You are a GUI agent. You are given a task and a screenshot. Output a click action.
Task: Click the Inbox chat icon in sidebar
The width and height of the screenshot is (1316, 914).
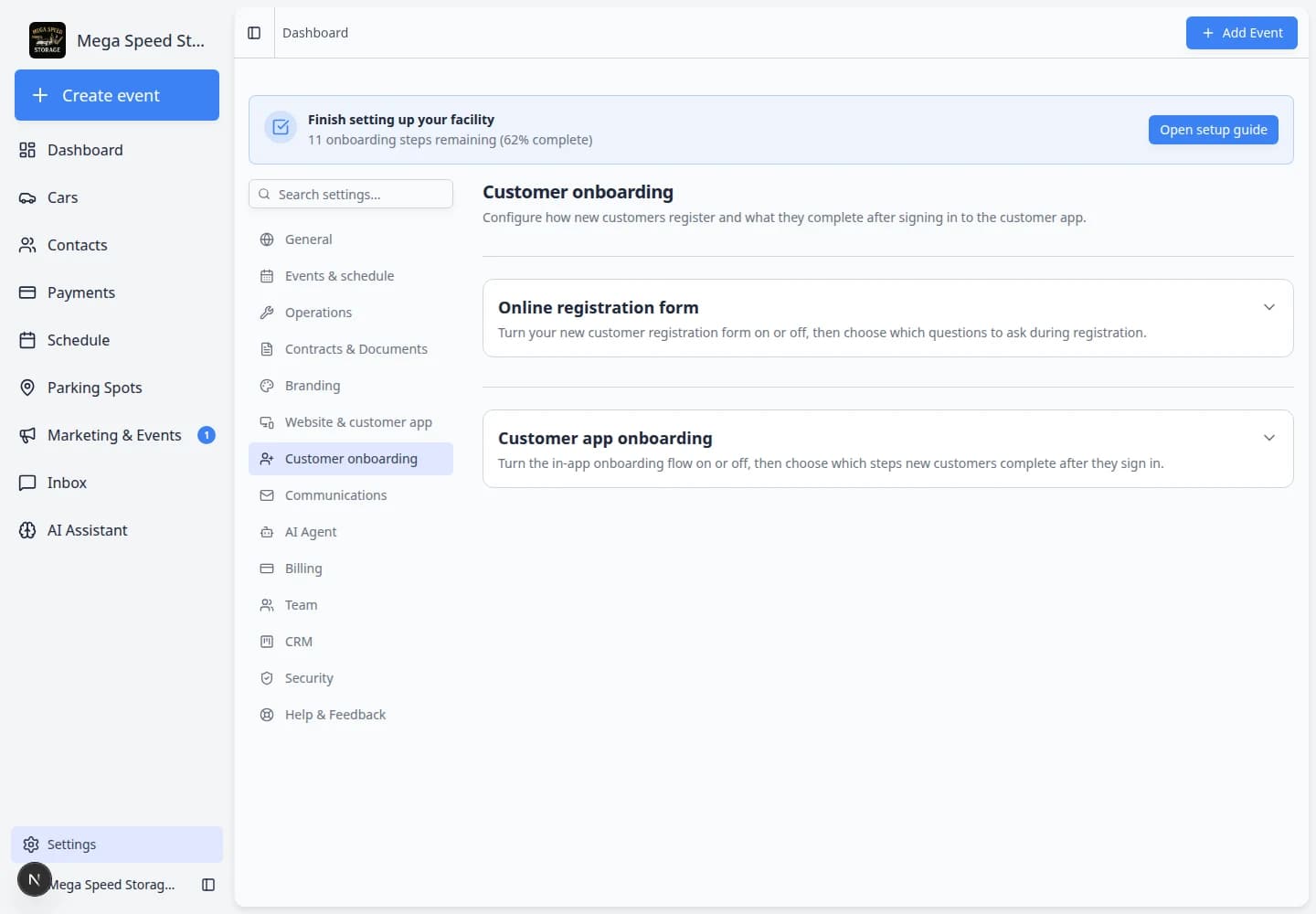pyautogui.click(x=27, y=483)
